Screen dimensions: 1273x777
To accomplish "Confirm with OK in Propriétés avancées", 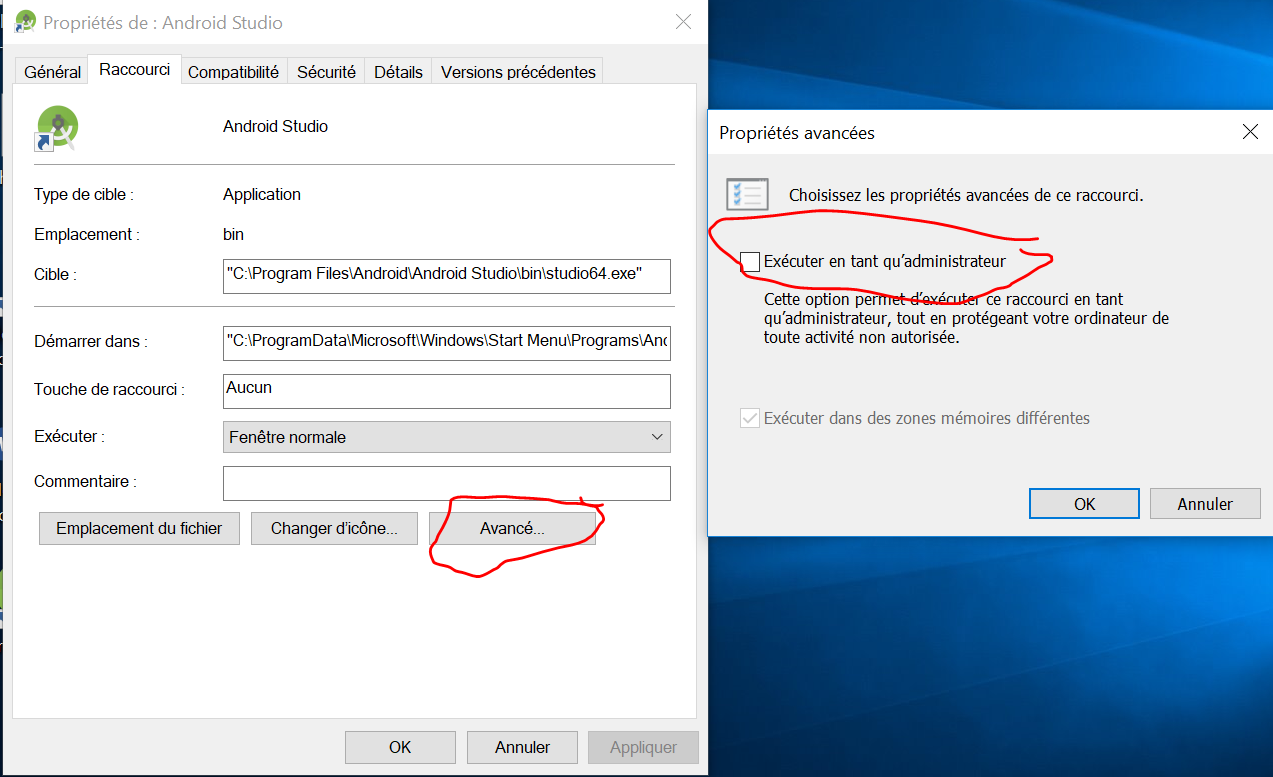I will click(x=1085, y=504).
